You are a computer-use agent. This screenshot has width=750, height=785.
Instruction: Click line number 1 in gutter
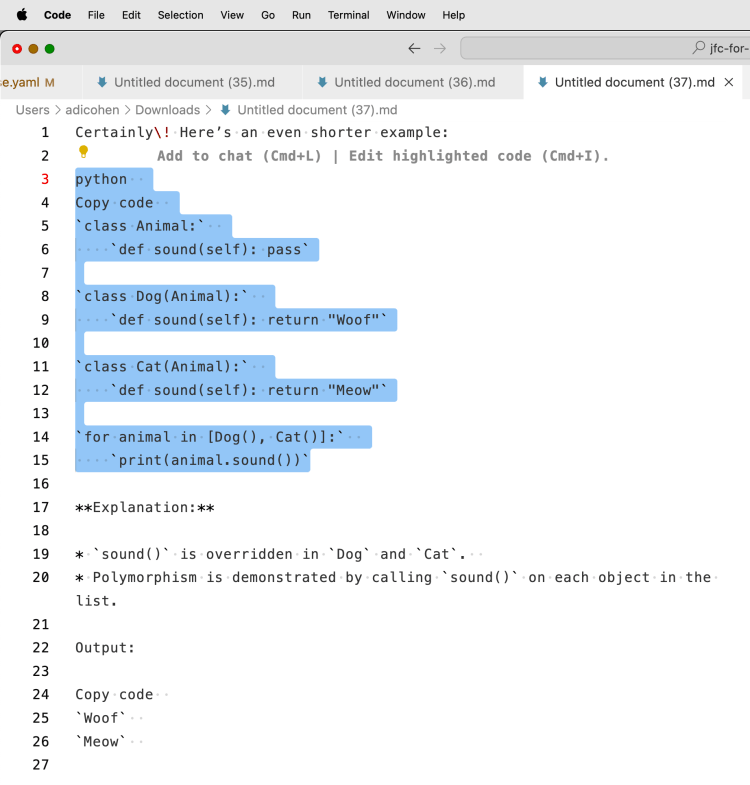click(x=45, y=133)
